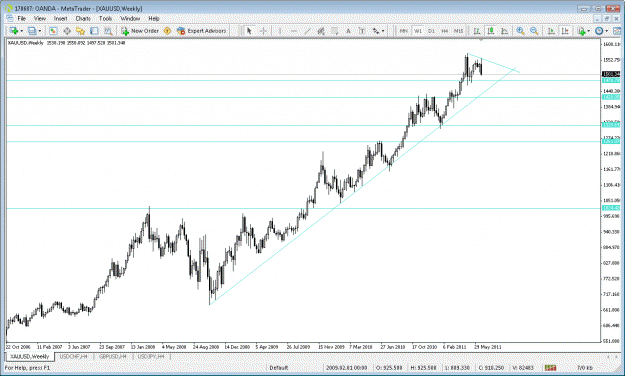Select the trendline drawing tool
This screenshot has height=376, width=625.
(307, 31)
